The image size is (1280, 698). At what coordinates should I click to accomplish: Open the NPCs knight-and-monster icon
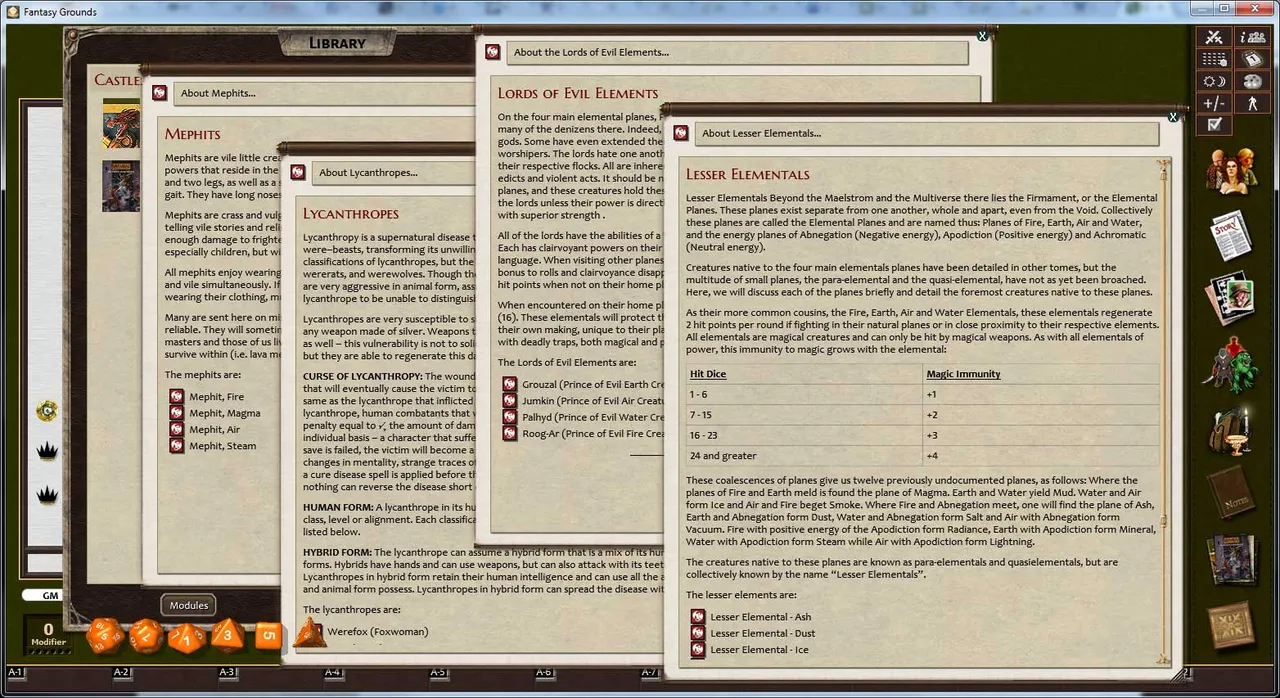[x=1230, y=364]
